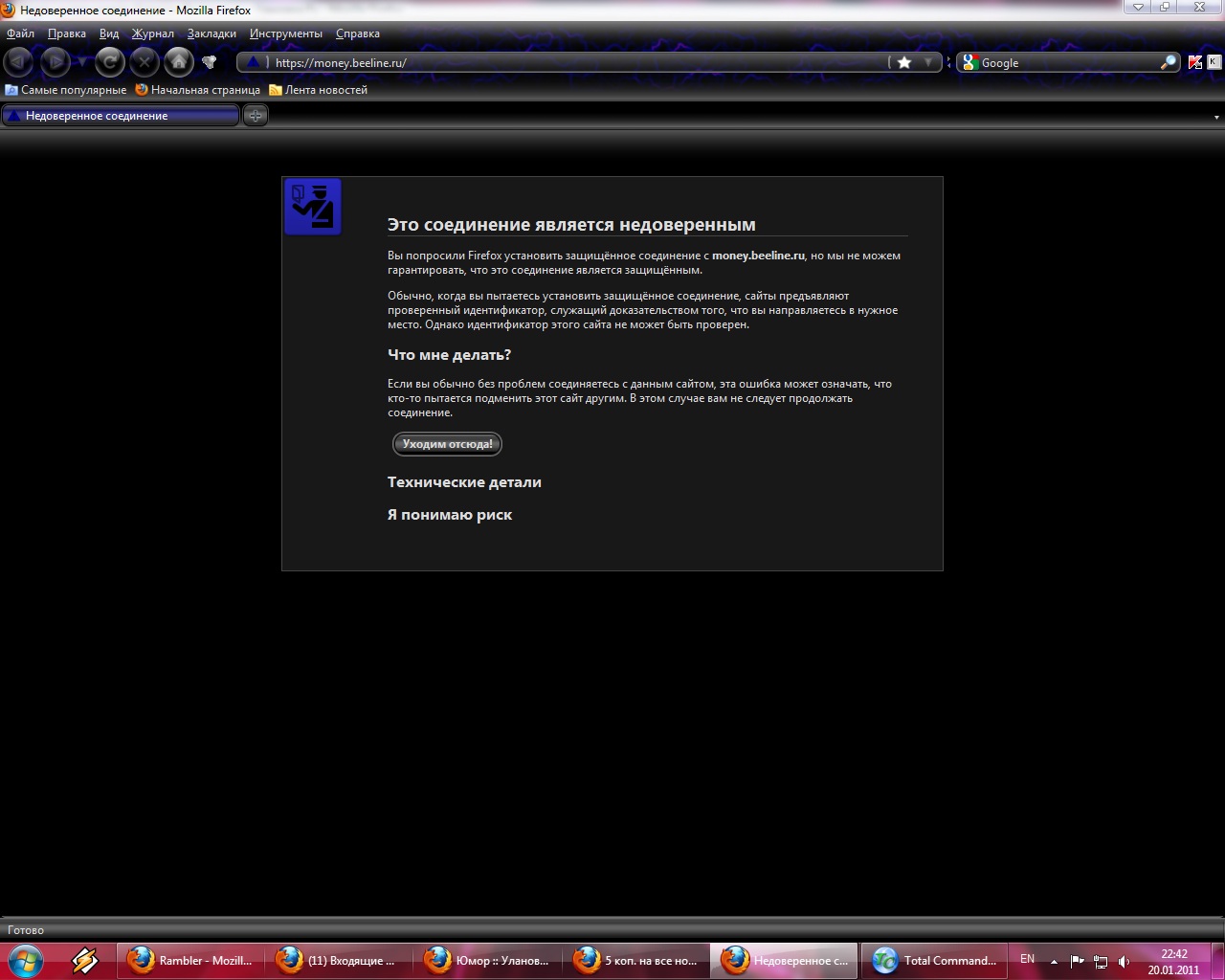The height and width of the screenshot is (980, 1225).
Task: Switch to 5 коп. на все taskbar window
Action: coord(636,960)
